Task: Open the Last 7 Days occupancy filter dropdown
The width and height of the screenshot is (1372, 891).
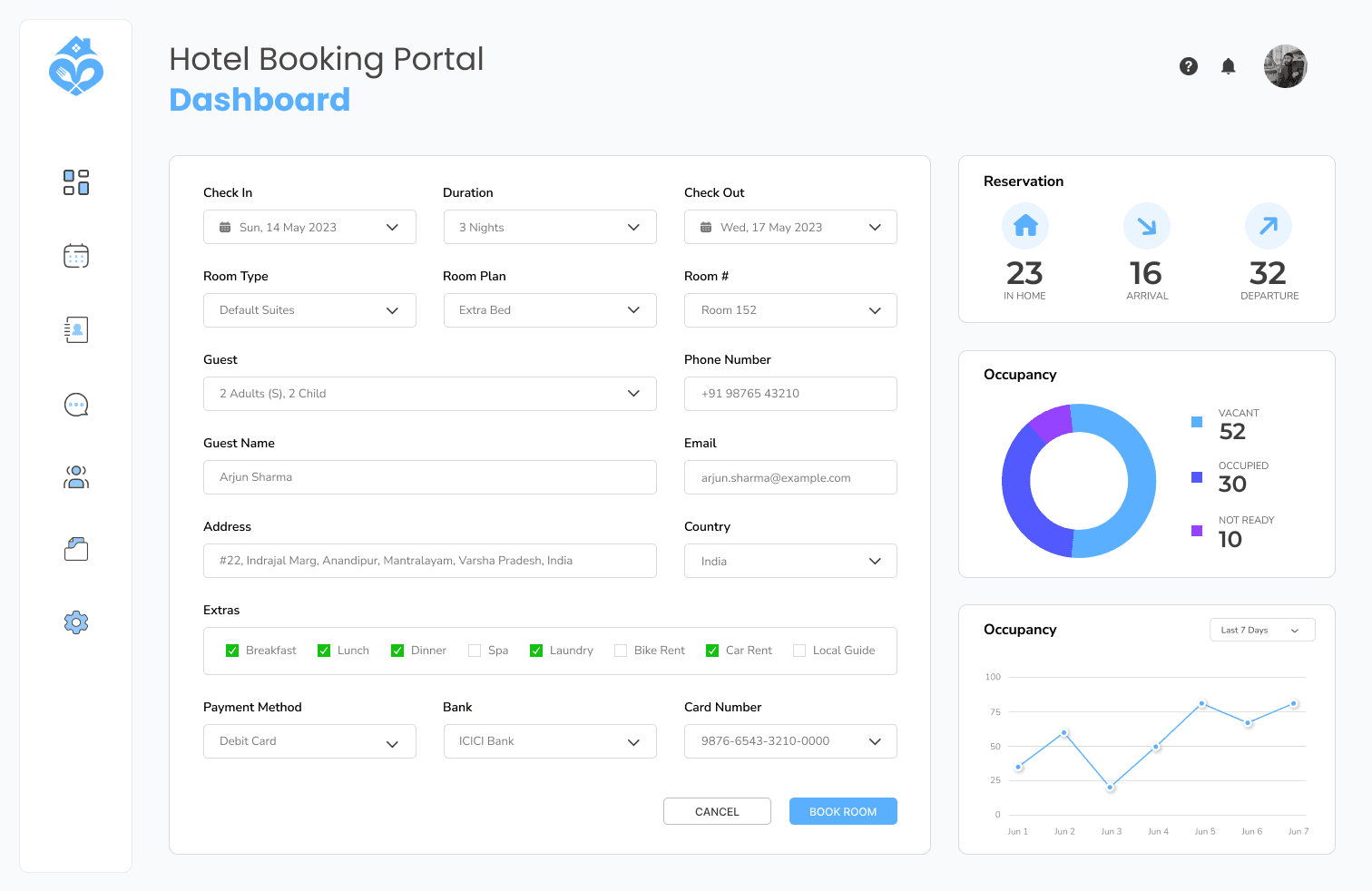Action: (x=1261, y=629)
